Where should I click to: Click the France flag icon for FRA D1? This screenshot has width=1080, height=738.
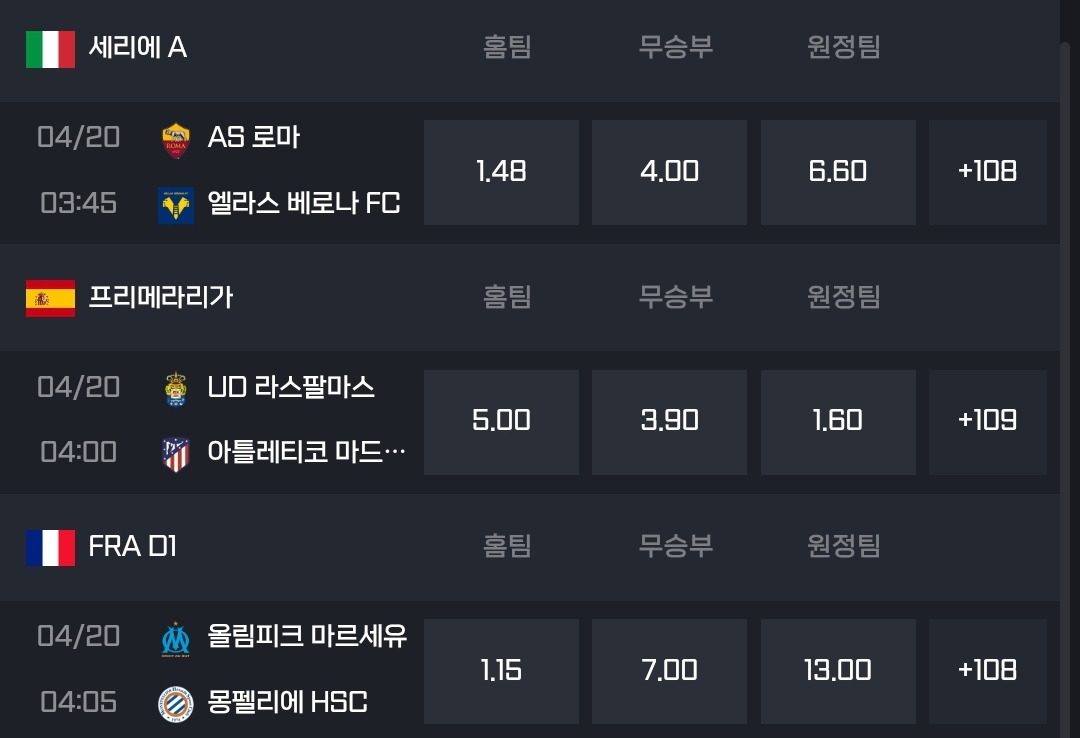pos(50,548)
